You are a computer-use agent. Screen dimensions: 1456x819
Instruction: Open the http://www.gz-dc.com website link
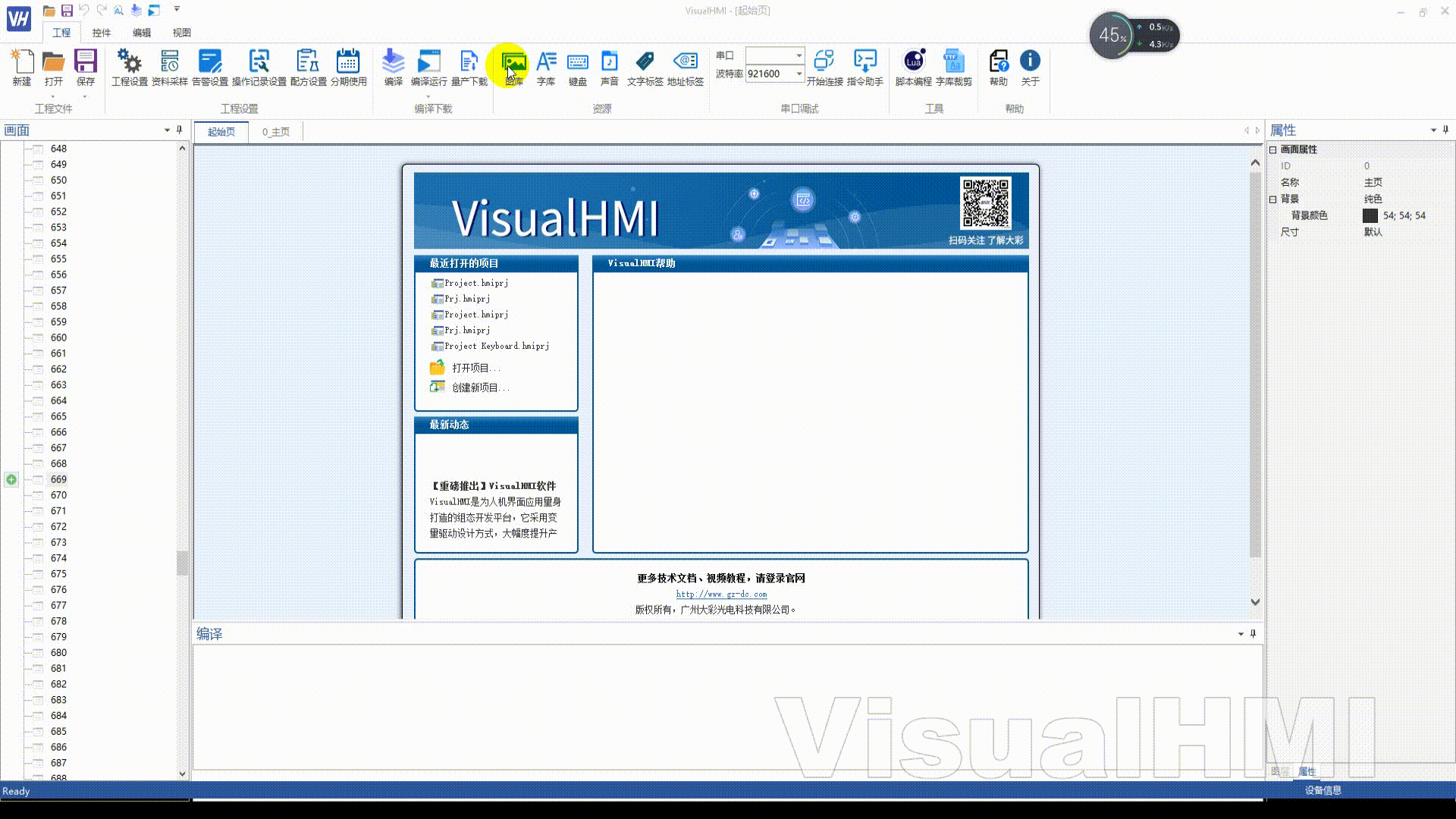(x=721, y=595)
